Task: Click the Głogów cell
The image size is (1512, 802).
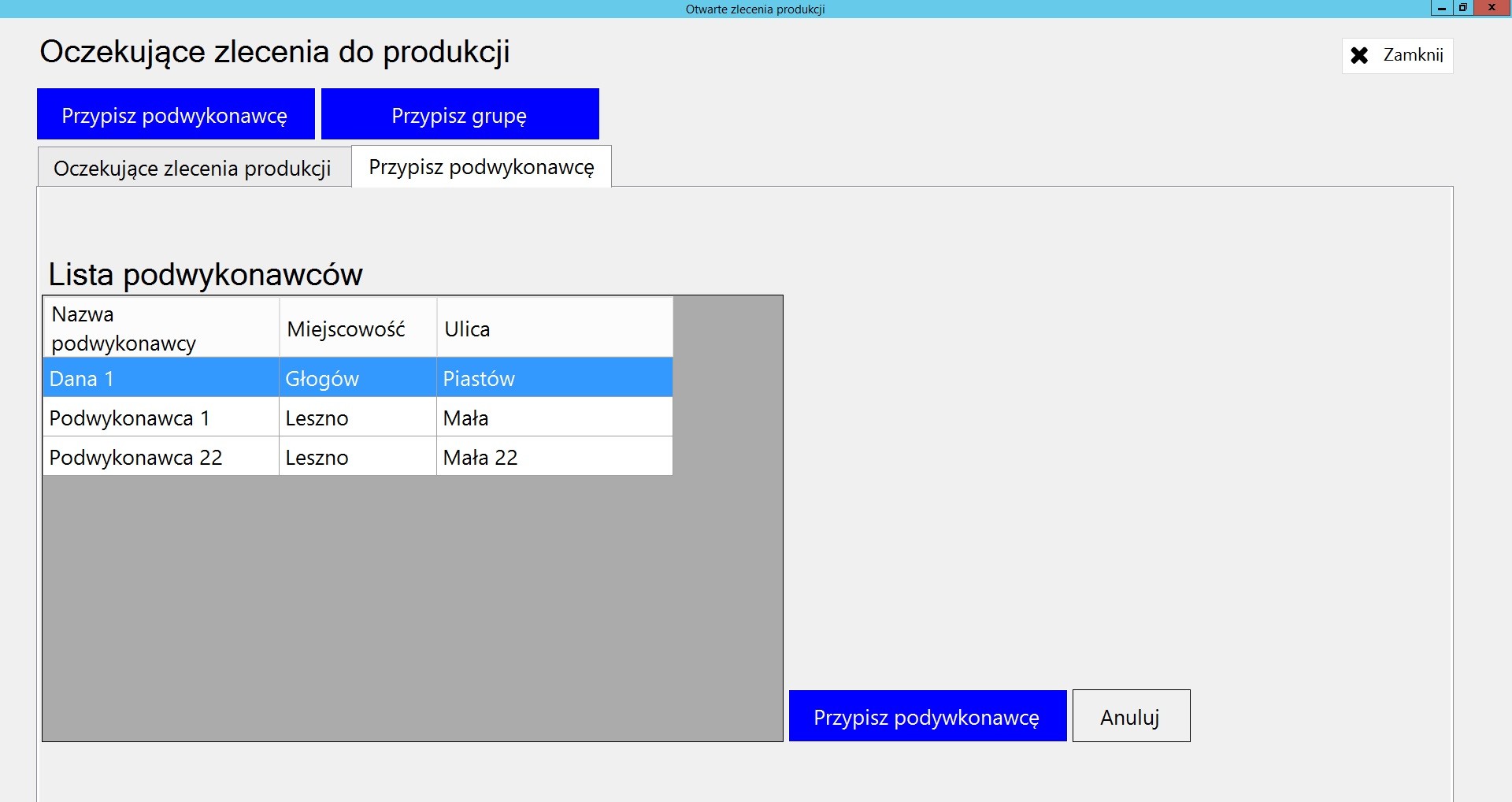Action: [358, 377]
